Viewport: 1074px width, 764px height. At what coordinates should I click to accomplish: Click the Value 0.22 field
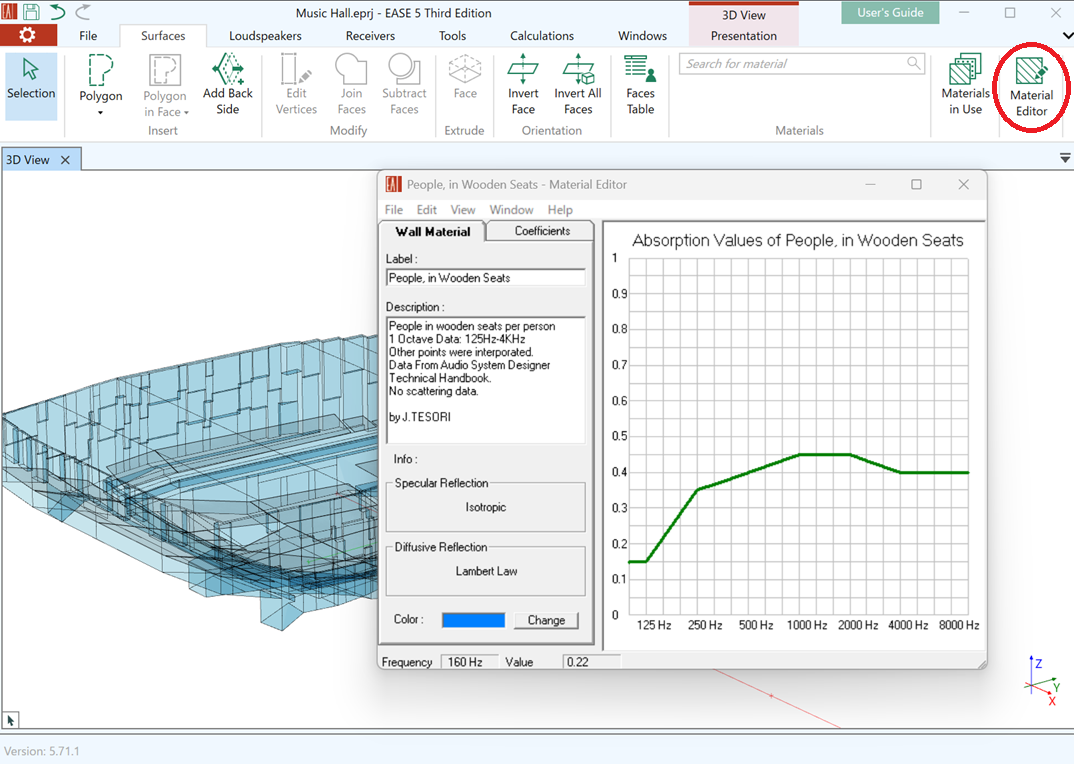[592, 662]
